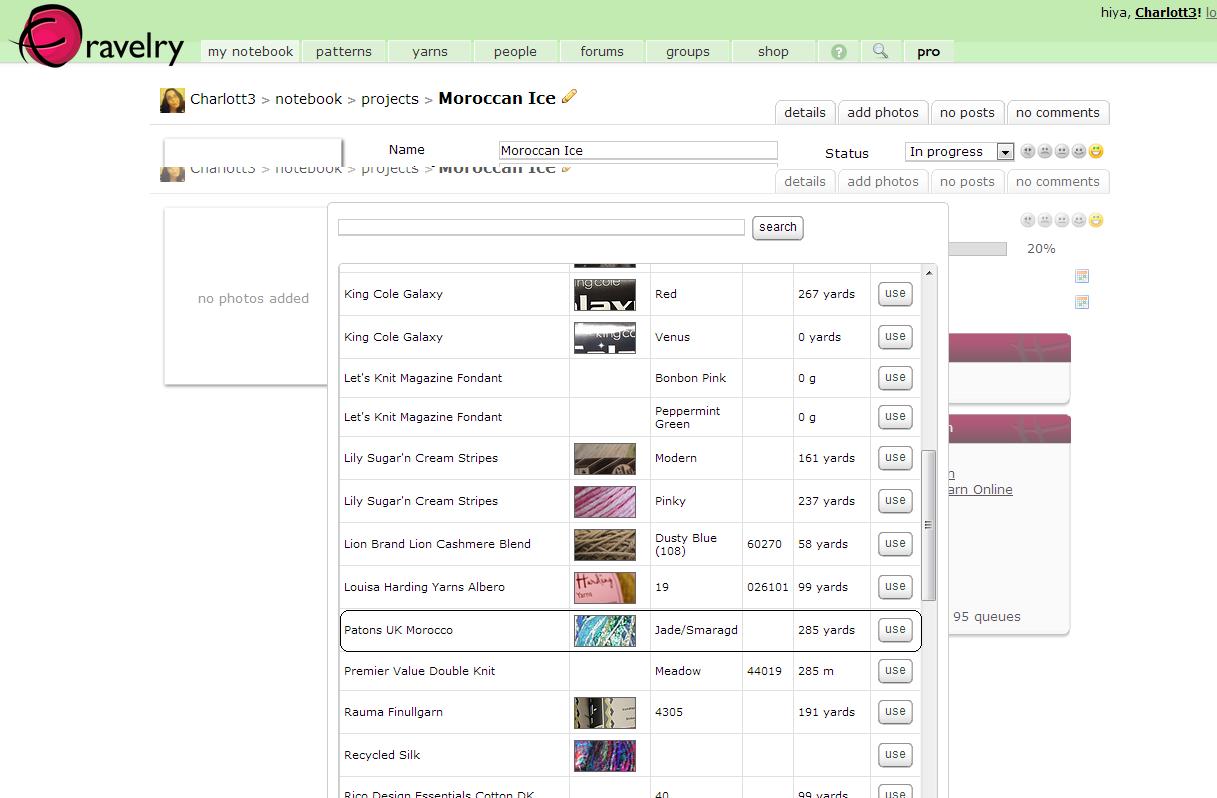
Task: Open the shop tab
Action: pos(773,52)
